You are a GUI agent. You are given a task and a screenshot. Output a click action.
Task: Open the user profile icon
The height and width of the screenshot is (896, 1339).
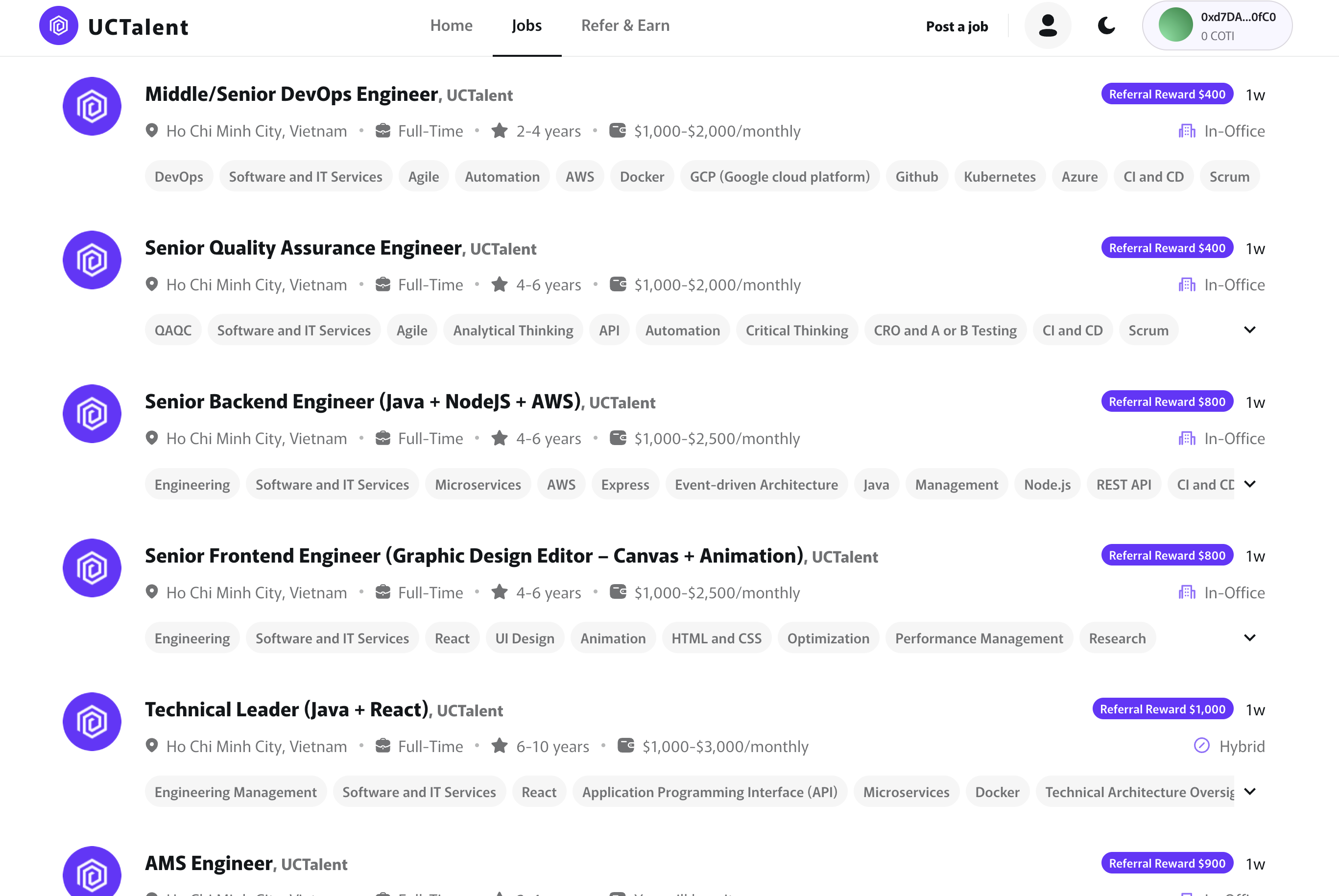tap(1047, 26)
